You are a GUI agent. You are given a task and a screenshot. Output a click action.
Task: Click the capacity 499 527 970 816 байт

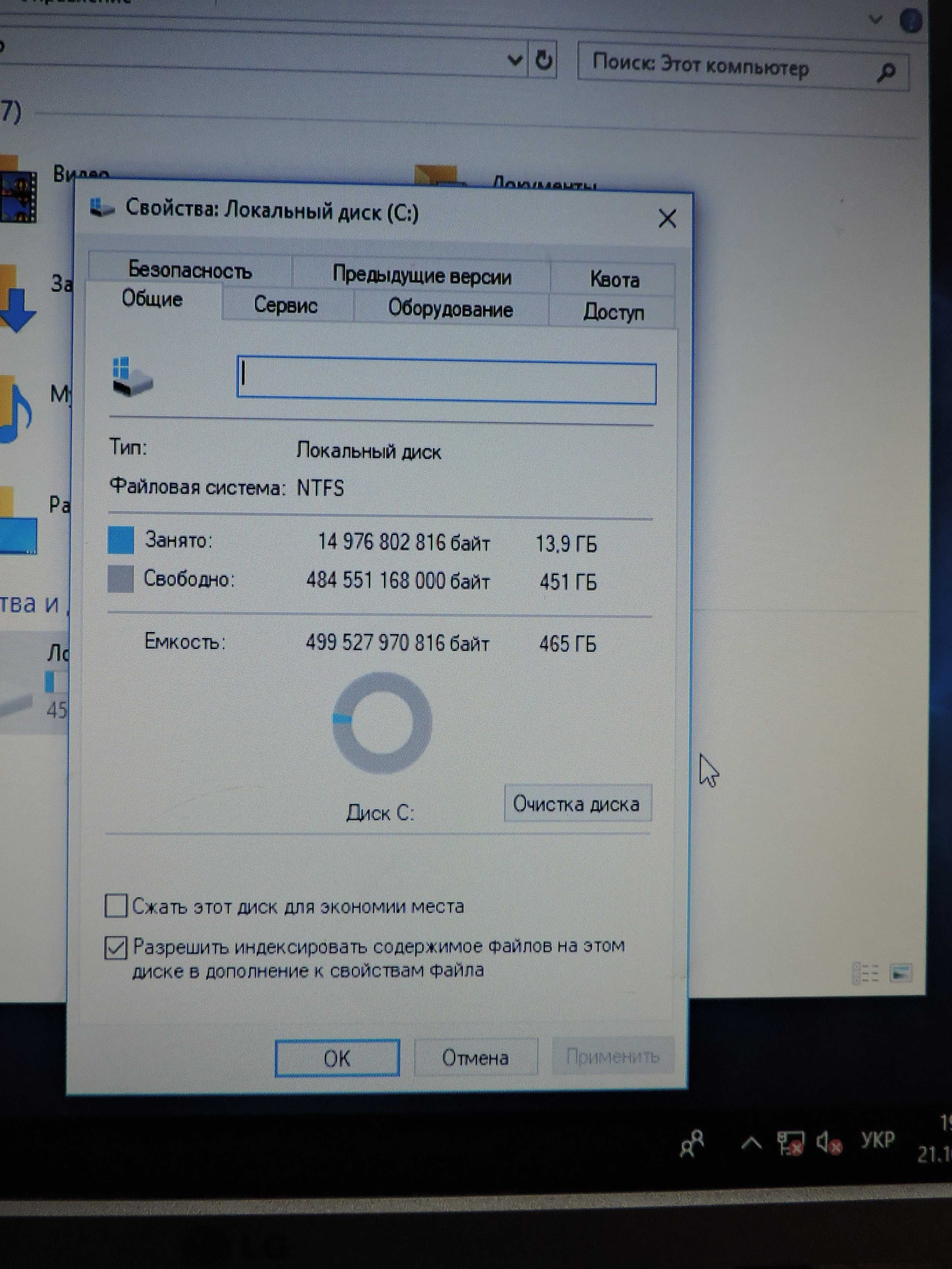[x=397, y=643]
